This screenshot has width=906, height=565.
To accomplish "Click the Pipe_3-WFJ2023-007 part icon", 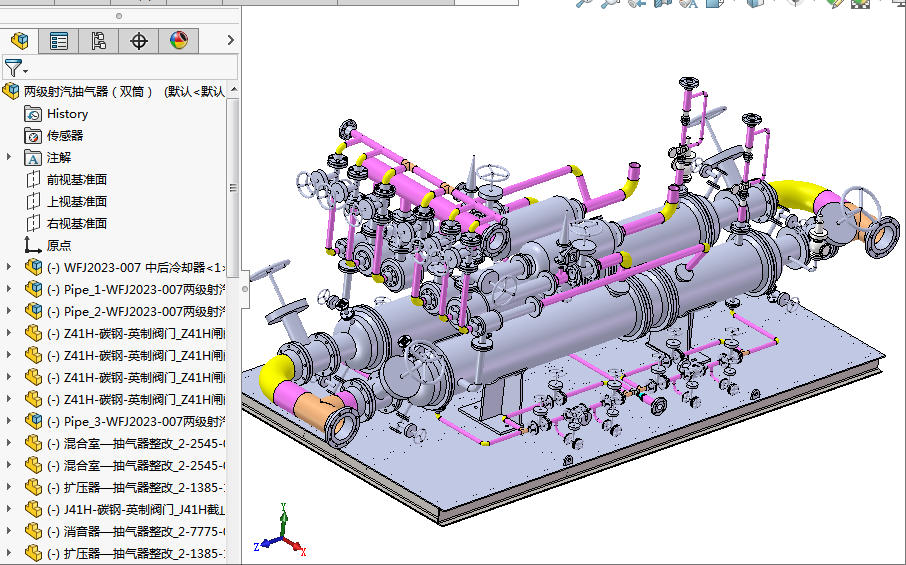I will [34, 421].
